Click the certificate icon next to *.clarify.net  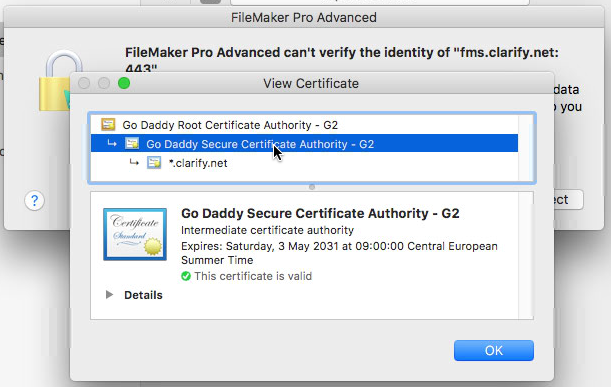[x=154, y=163]
